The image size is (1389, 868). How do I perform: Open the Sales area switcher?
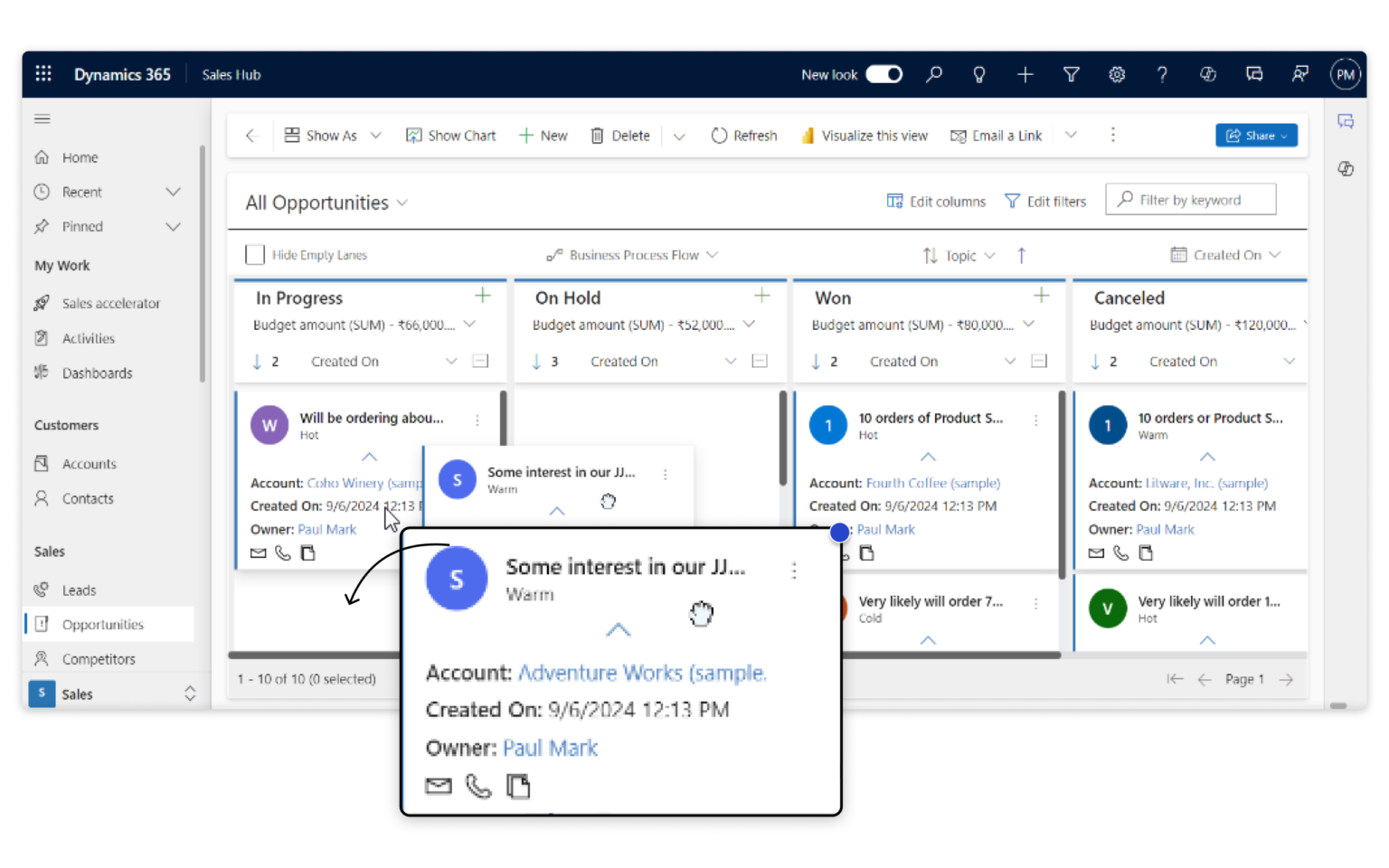click(113, 693)
